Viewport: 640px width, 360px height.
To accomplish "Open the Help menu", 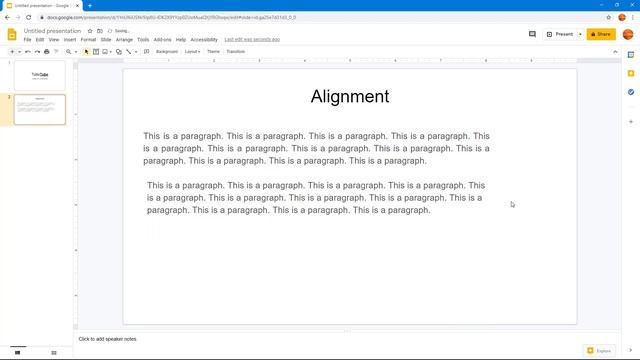I will pyautogui.click(x=181, y=40).
